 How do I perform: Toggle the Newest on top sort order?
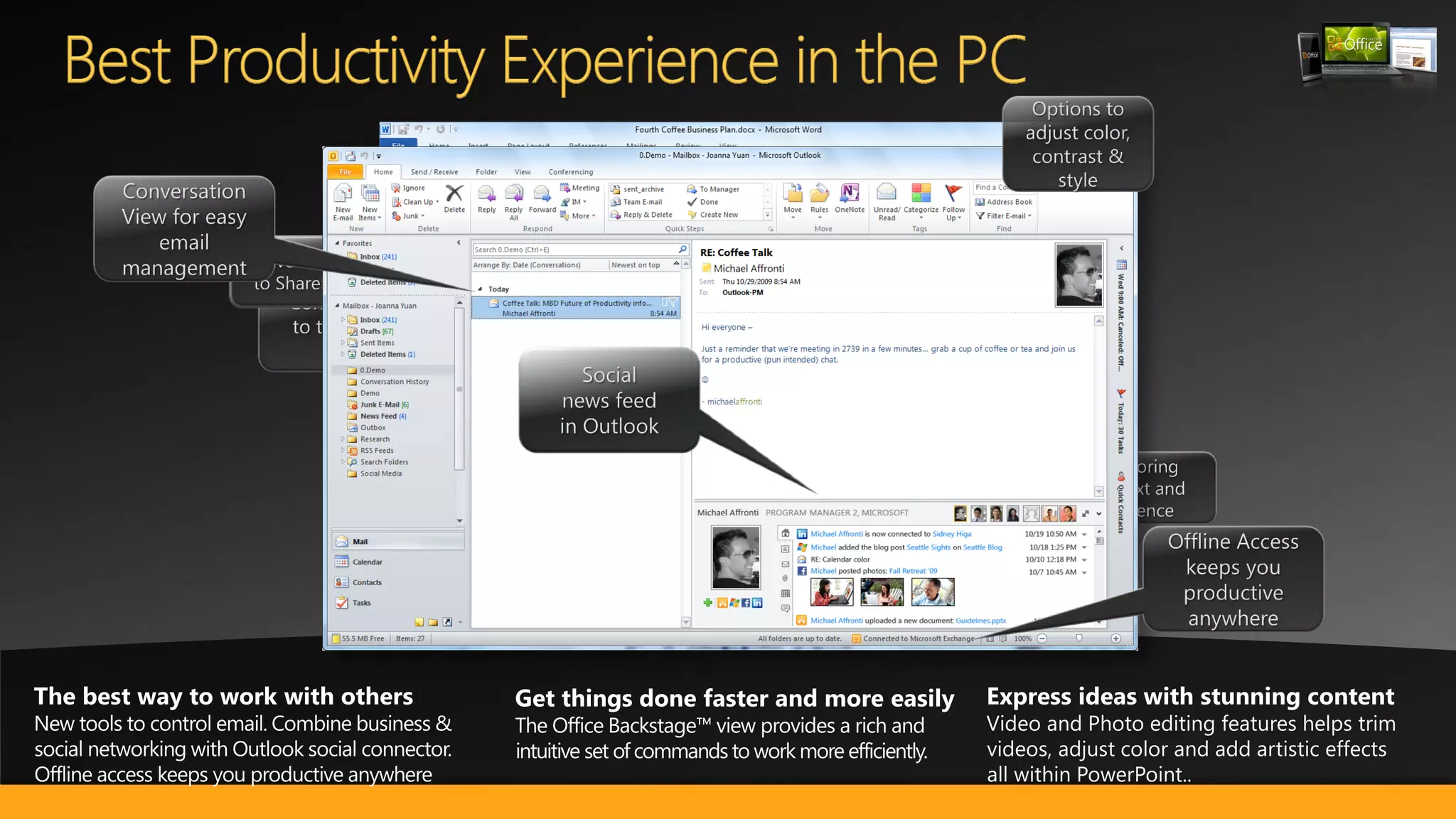636,265
